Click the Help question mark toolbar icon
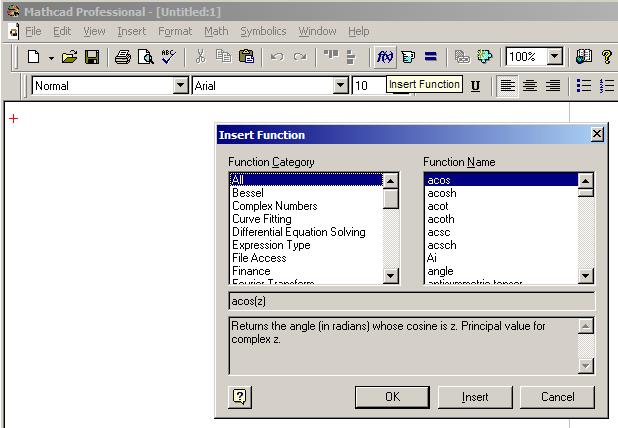 click(607, 57)
